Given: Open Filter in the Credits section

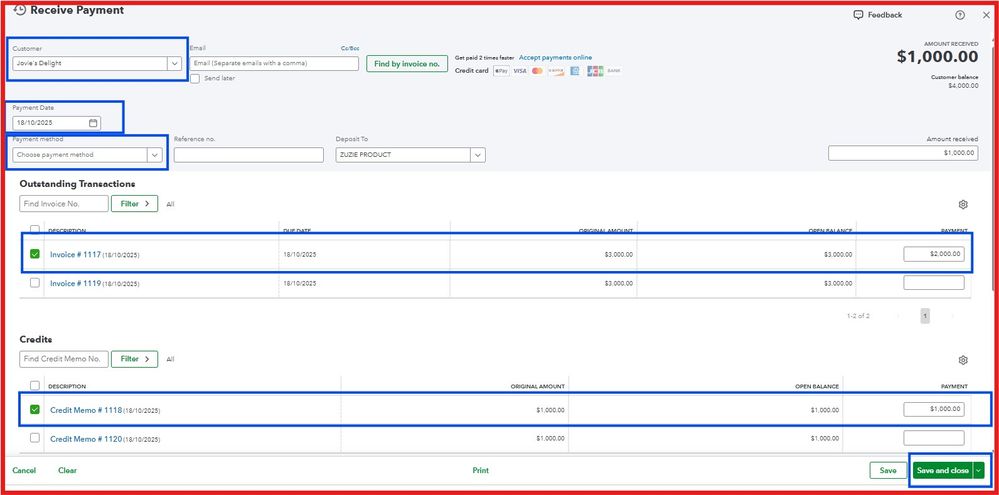Looking at the screenshot, I should pos(134,359).
